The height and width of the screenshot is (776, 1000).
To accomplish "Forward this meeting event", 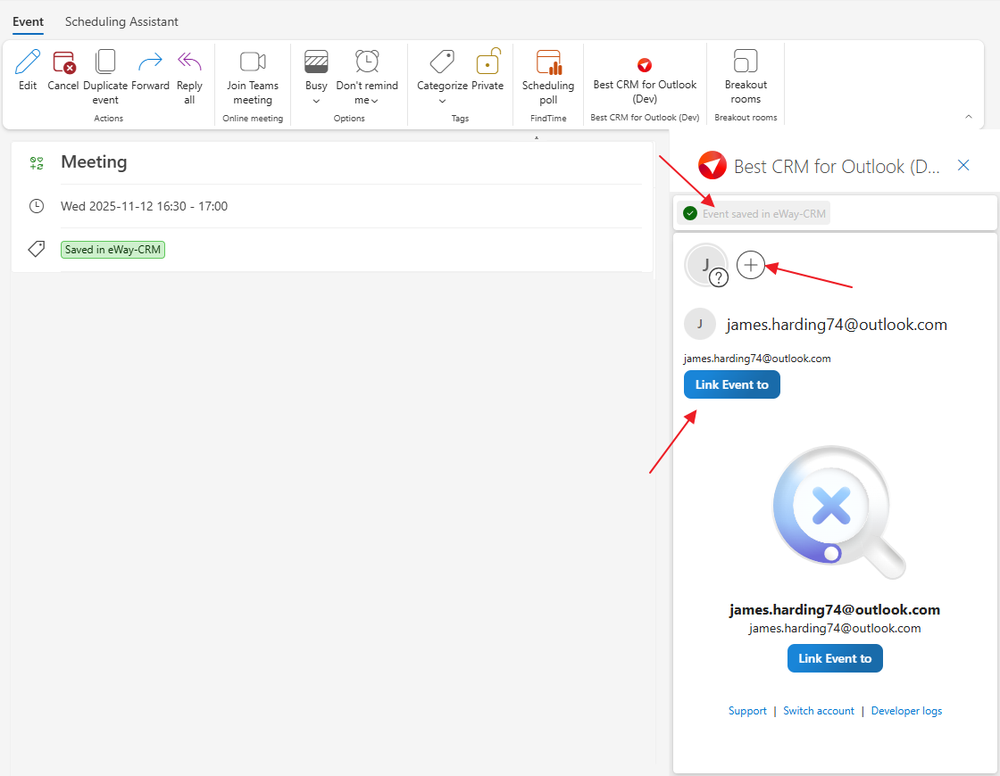I will point(150,63).
